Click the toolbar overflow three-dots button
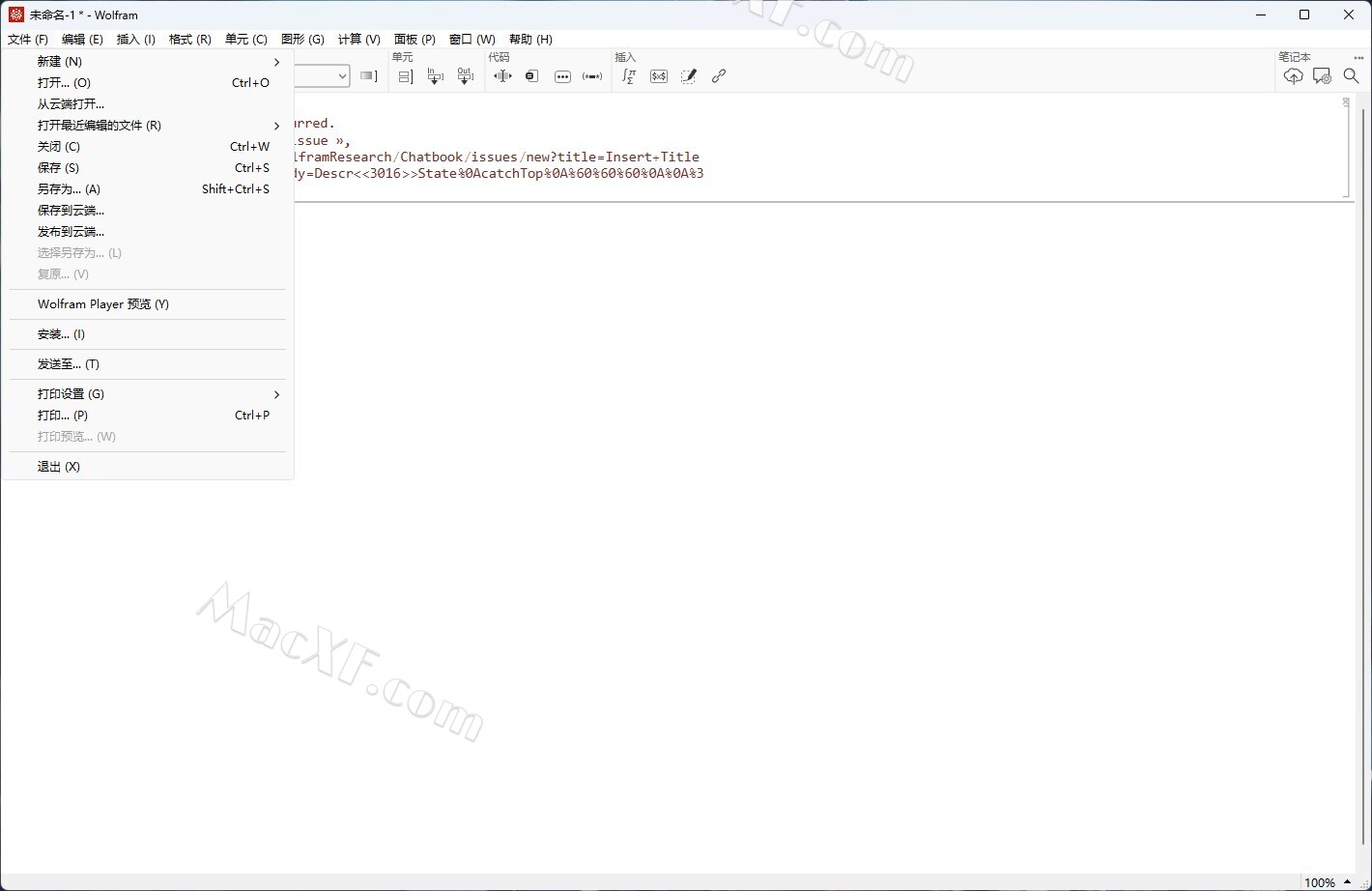This screenshot has height=891, width=1372. [x=1358, y=58]
